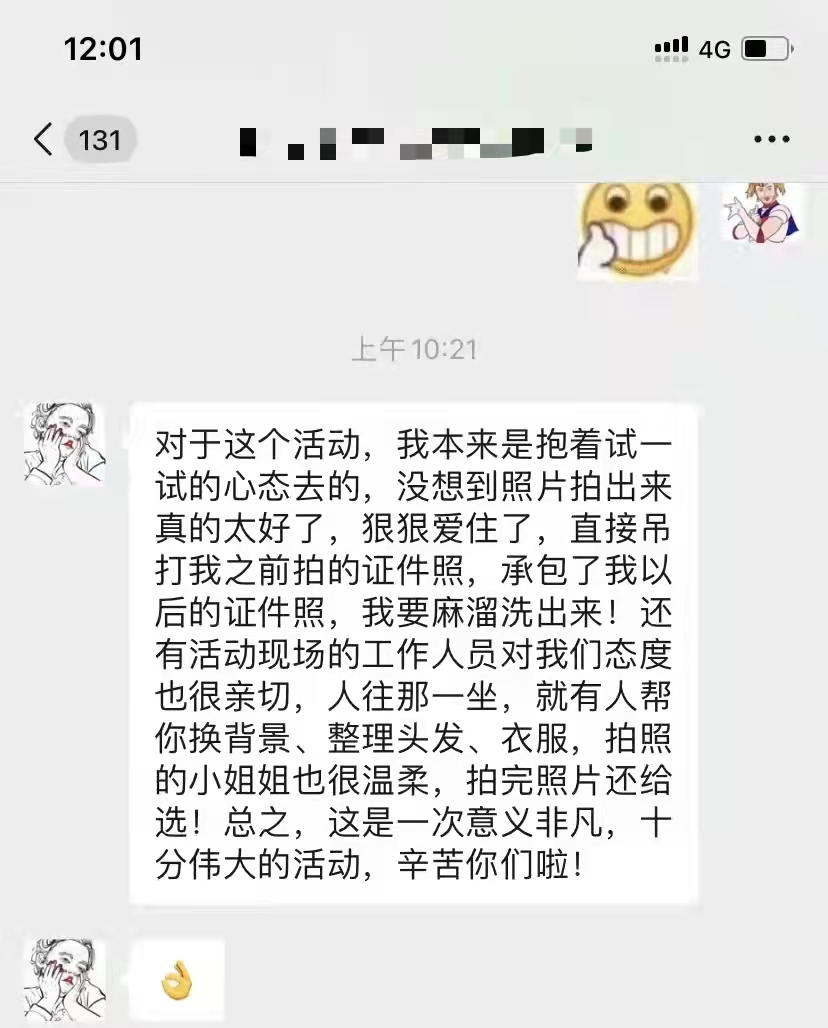
Task: Tap the line mentioning 整理头发、衣服
Action: 414,739
